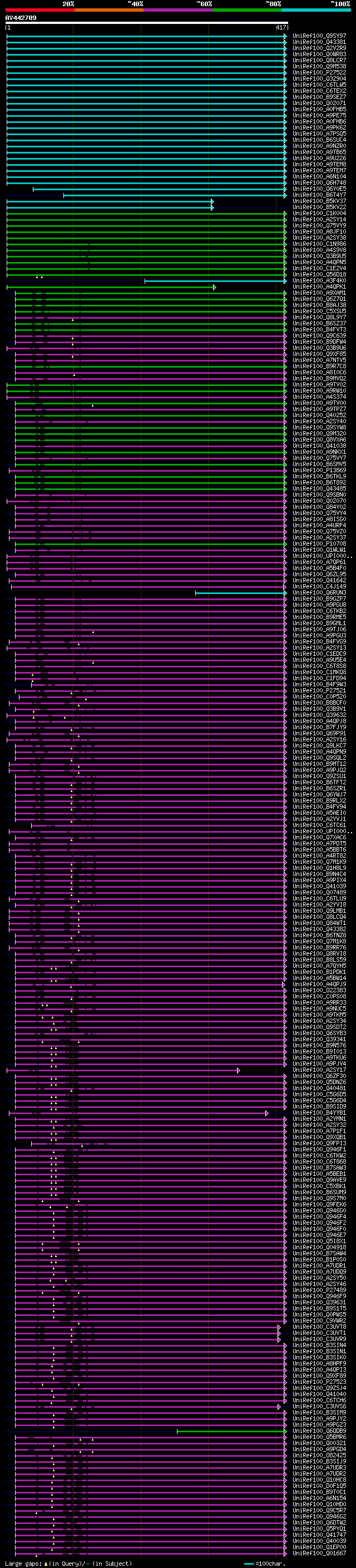This screenshot has height=1568, width=356.
Task: Select the UniRef100_A2SY38 label
Action: pyautogui.click(x=319, y=238)
